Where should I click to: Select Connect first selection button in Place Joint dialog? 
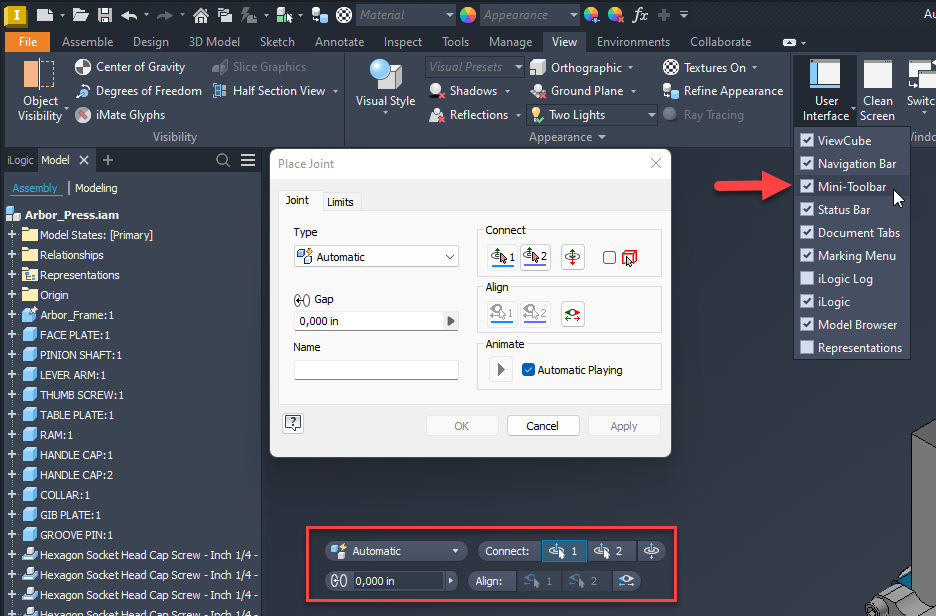point(502,257)
